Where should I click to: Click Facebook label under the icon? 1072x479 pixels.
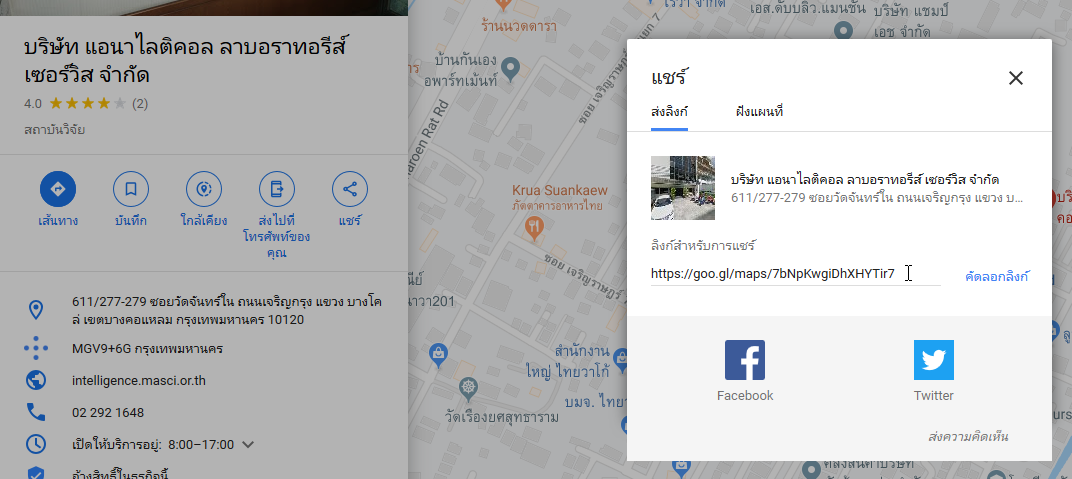[745, 396]
